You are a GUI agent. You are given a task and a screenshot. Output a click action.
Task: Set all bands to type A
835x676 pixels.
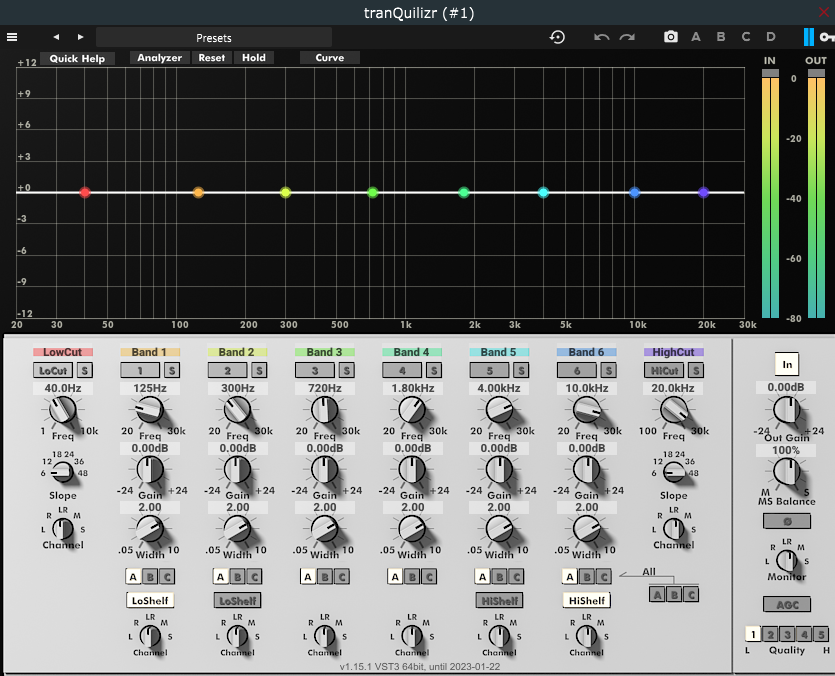(657, 594)
